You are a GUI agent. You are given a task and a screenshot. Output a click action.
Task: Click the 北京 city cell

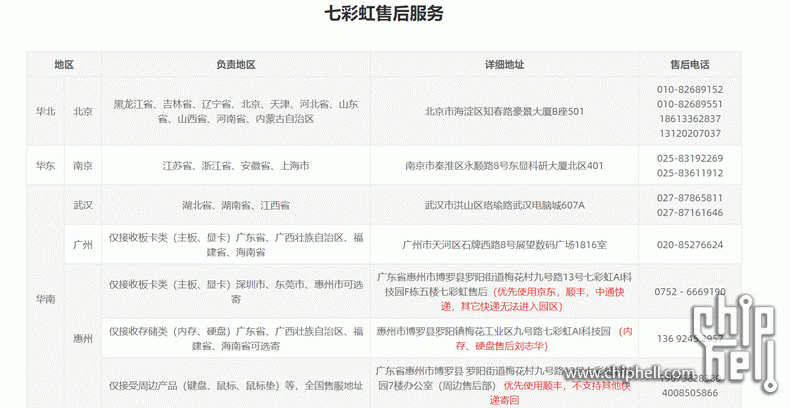pyautogui.click(x=83, y=111)
